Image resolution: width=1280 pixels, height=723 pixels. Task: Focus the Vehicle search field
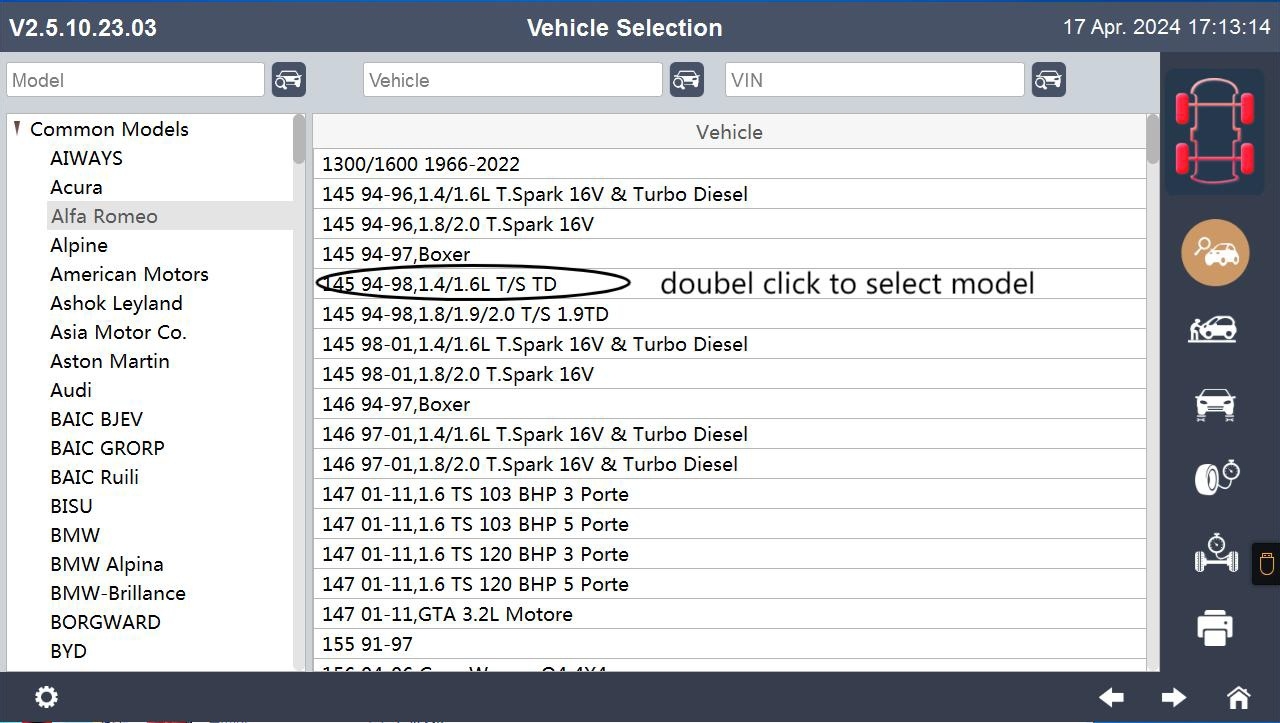click(x=513, y=80)
